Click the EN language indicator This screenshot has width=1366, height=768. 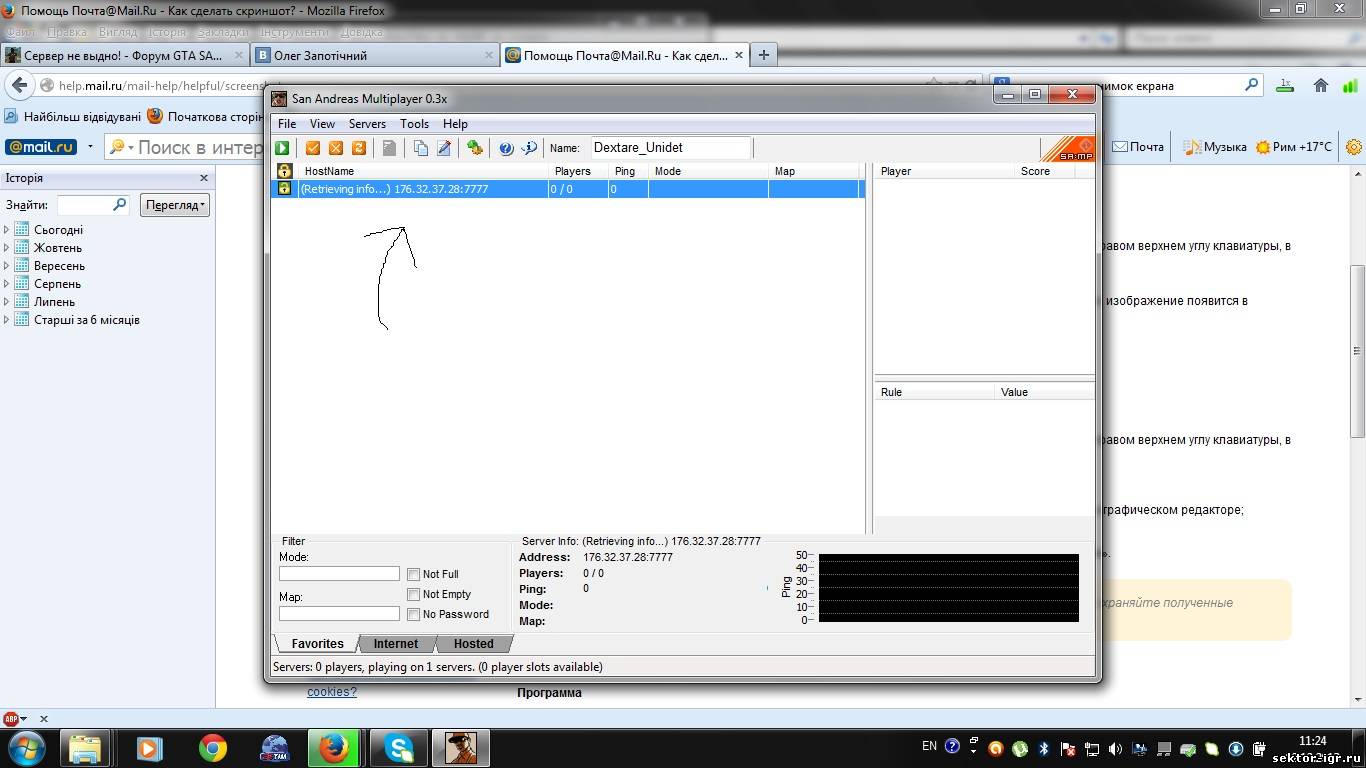point(929,746)
